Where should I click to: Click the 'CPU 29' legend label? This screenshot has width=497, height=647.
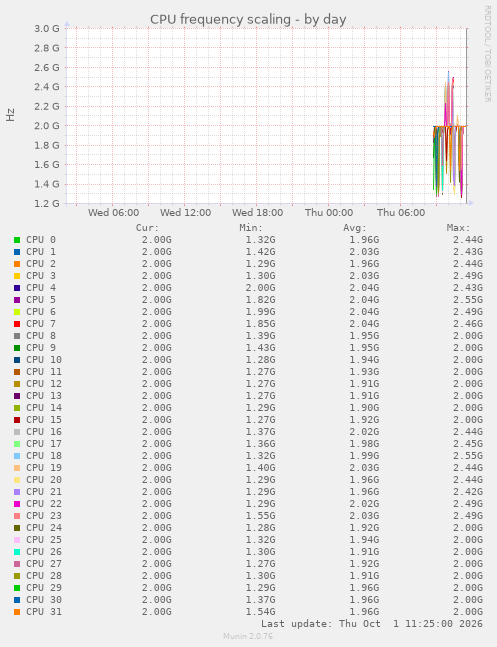pos(44,588)
